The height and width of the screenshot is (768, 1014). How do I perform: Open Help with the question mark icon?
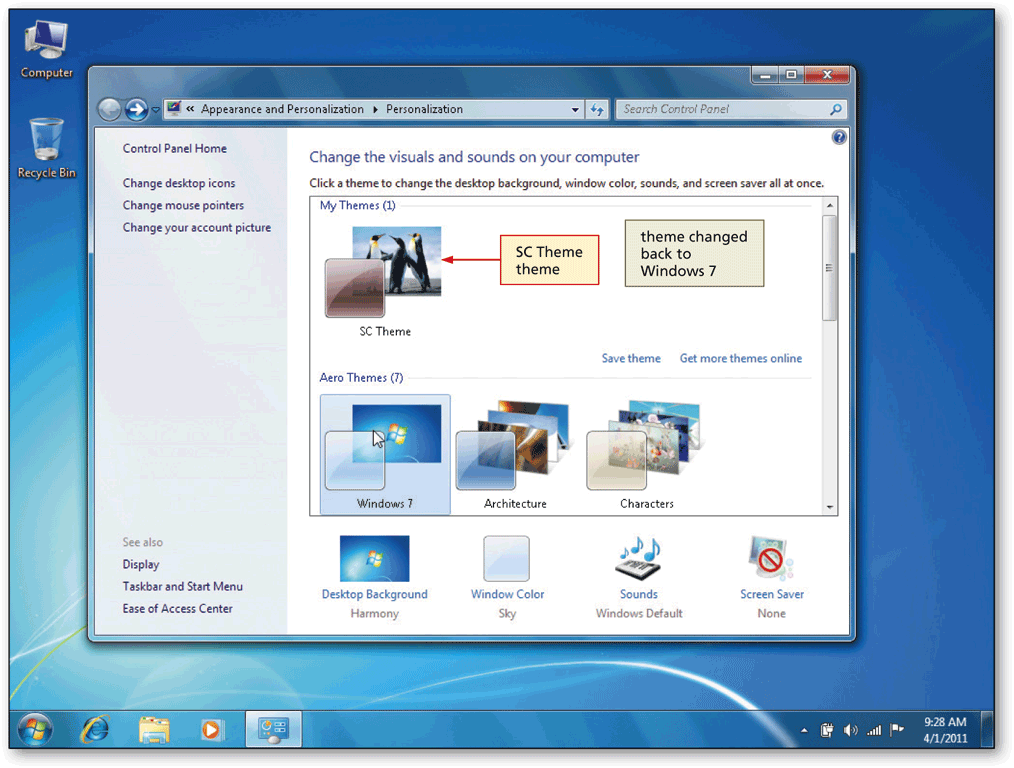[x=839, y=137]
